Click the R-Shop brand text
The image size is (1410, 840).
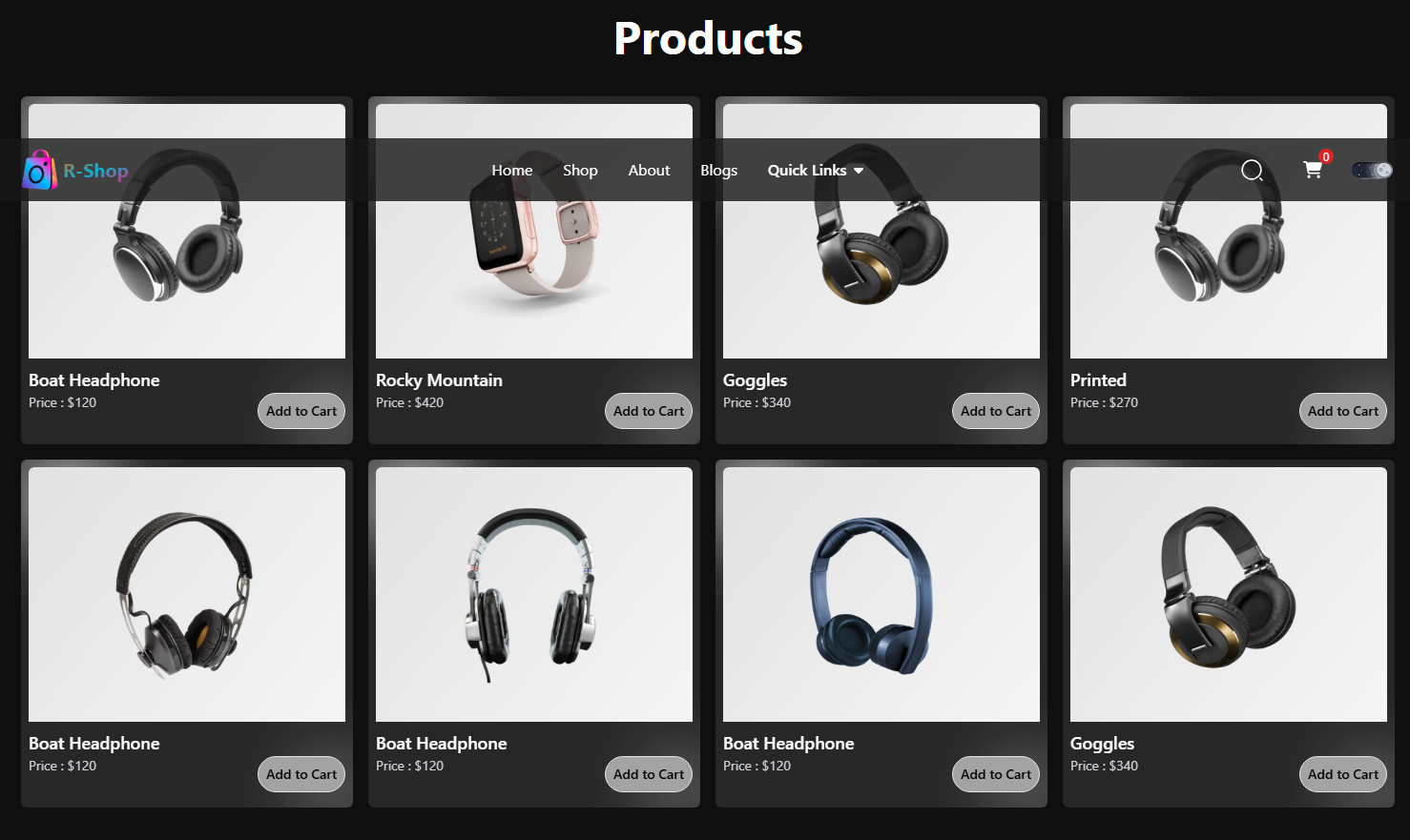click(x=95, y=171)
